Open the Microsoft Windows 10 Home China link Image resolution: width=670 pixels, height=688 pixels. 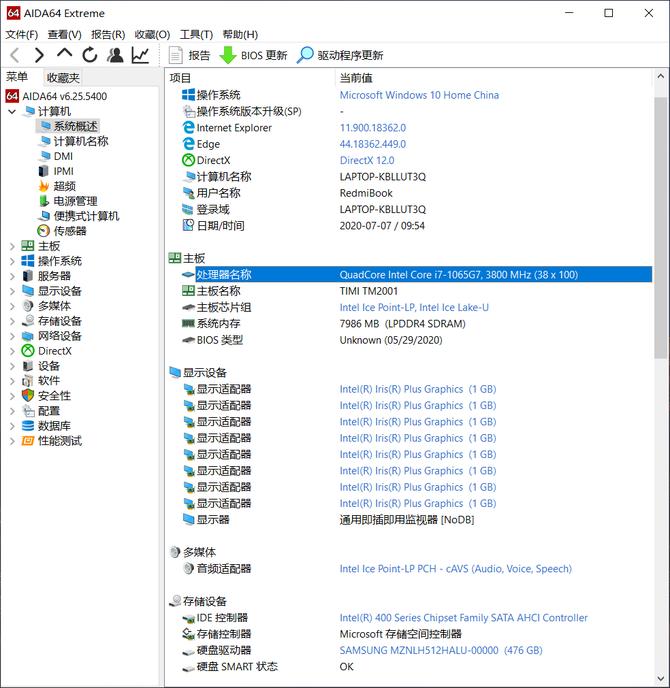419,95
